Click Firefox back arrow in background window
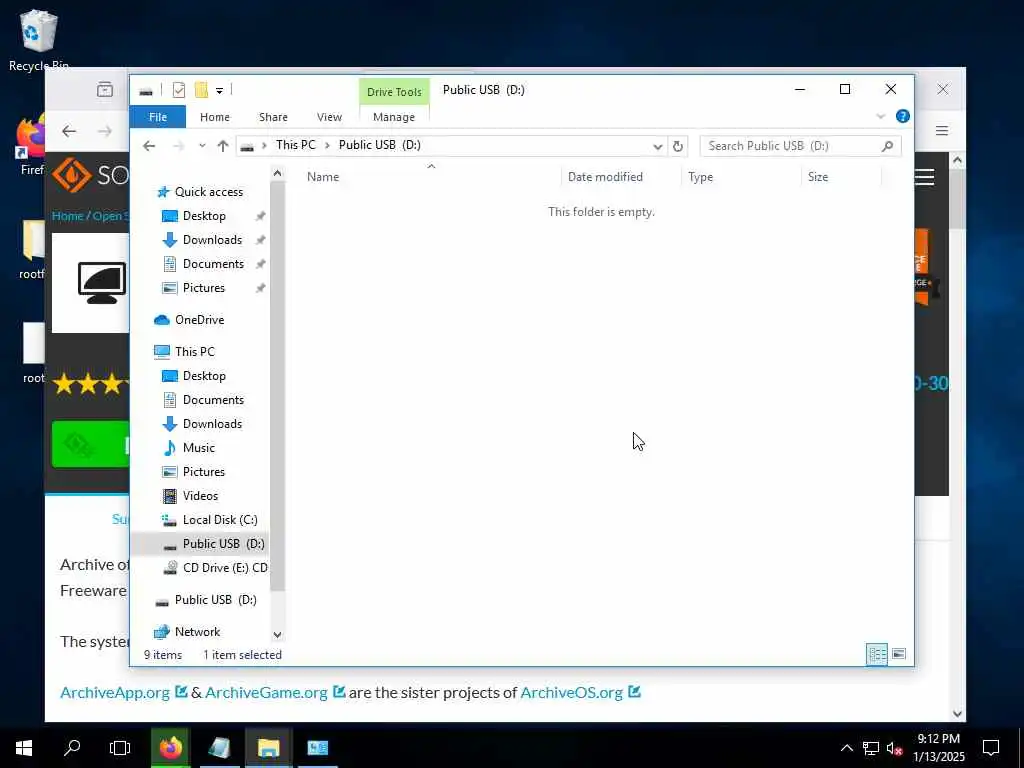 pos(69,131)
